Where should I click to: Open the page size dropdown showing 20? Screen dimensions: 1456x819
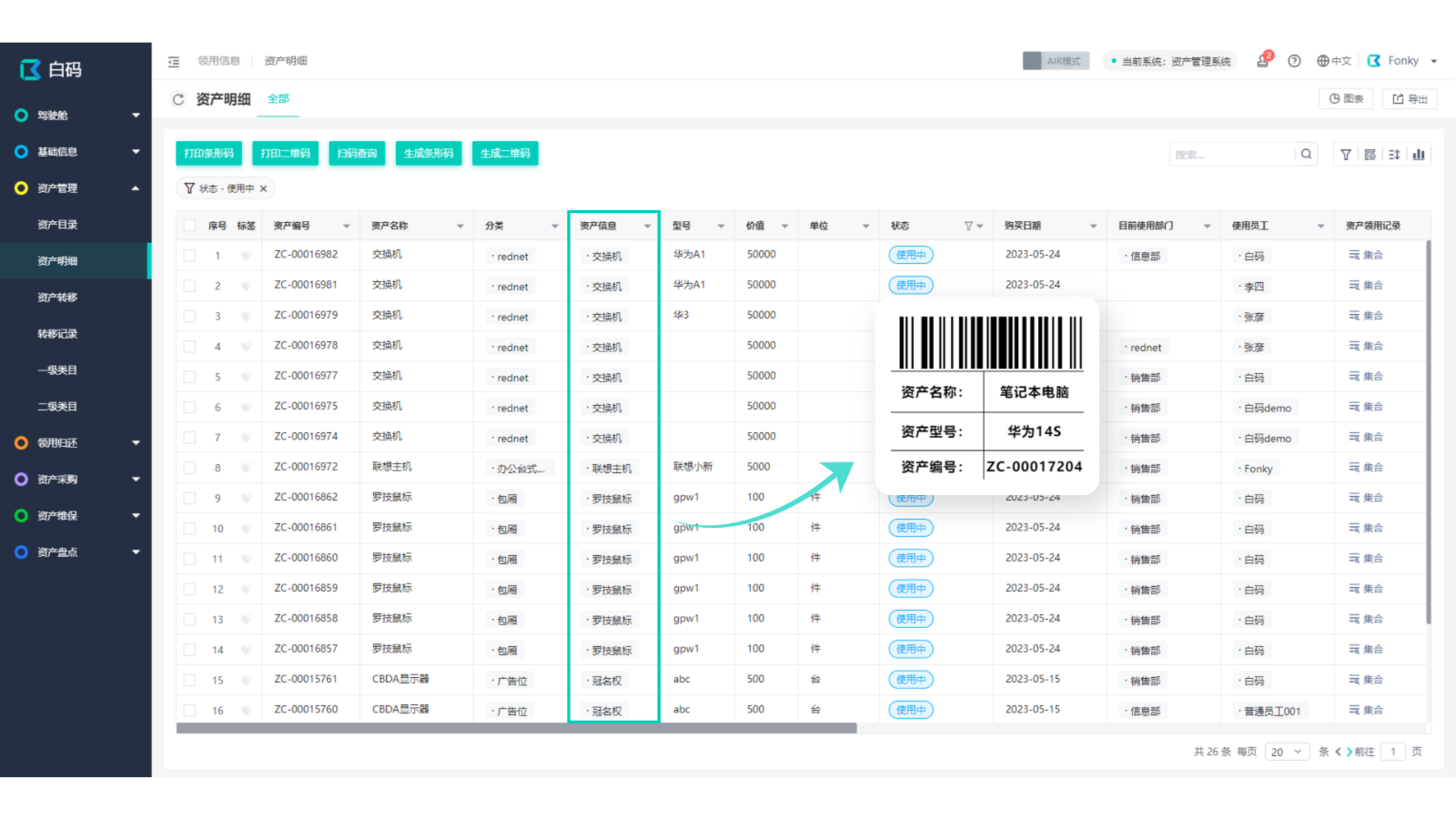(x=1288, y=752)
